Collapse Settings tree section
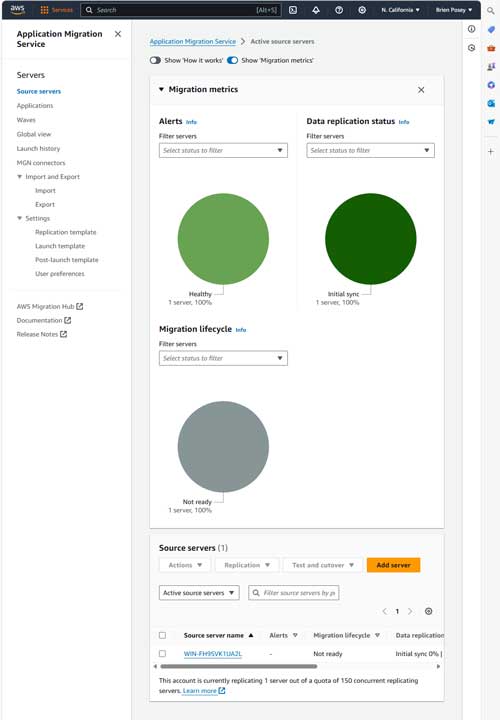This screenshot has height=720, width=500. point(19,218)
